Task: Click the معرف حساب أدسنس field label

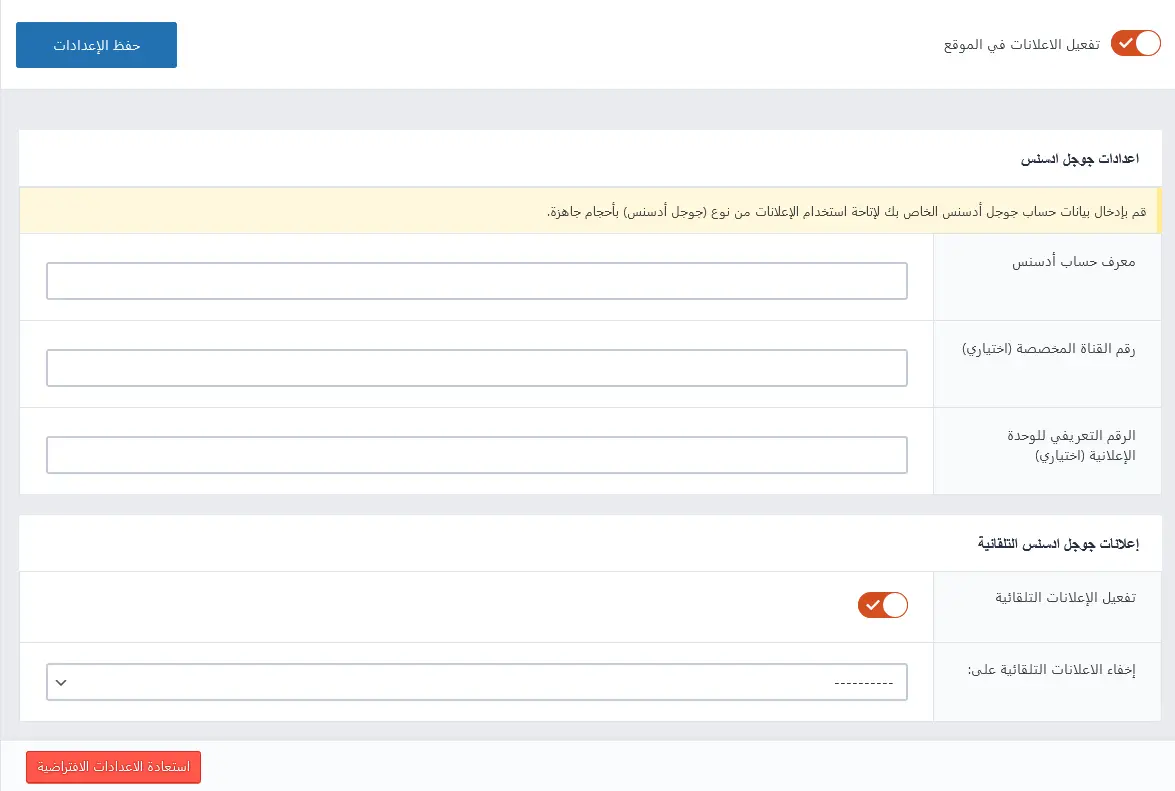Action: pos(1074,263)
